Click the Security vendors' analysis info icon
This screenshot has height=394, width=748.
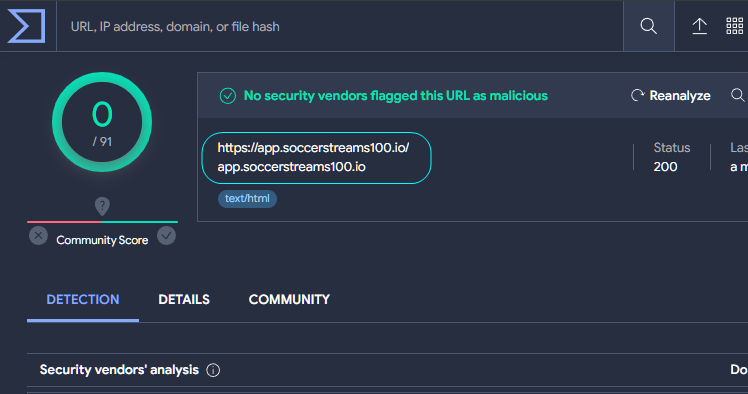pos(213,370)
